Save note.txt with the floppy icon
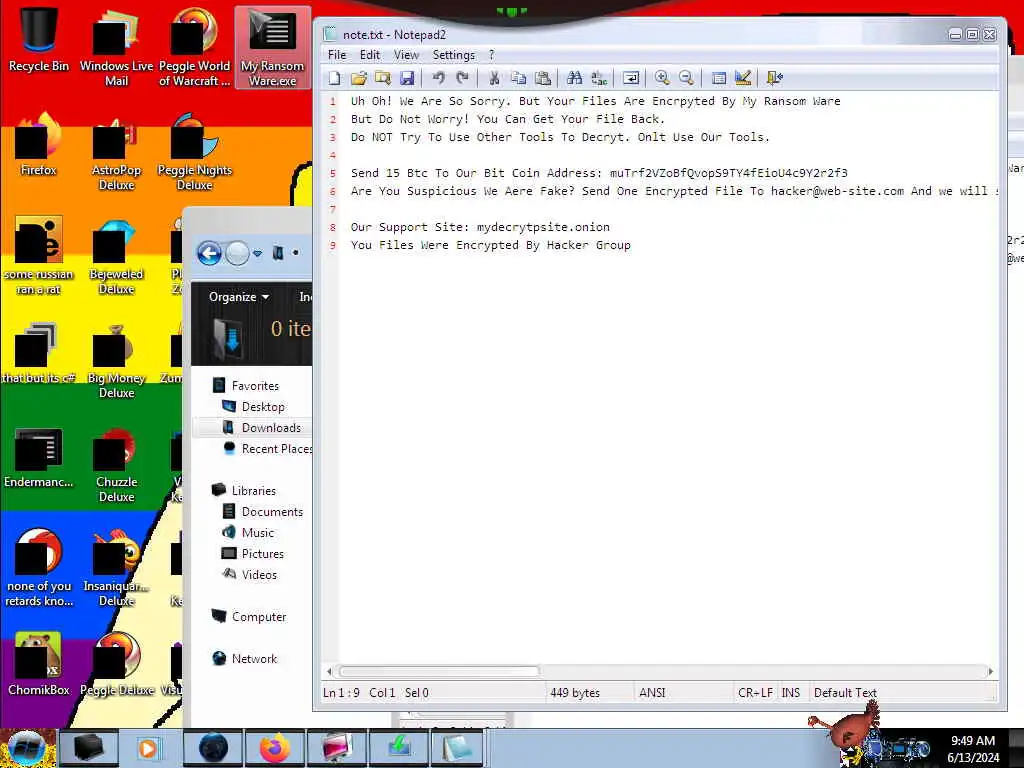Viewport: 1024px width, 768px height. (x=407, y=78)
